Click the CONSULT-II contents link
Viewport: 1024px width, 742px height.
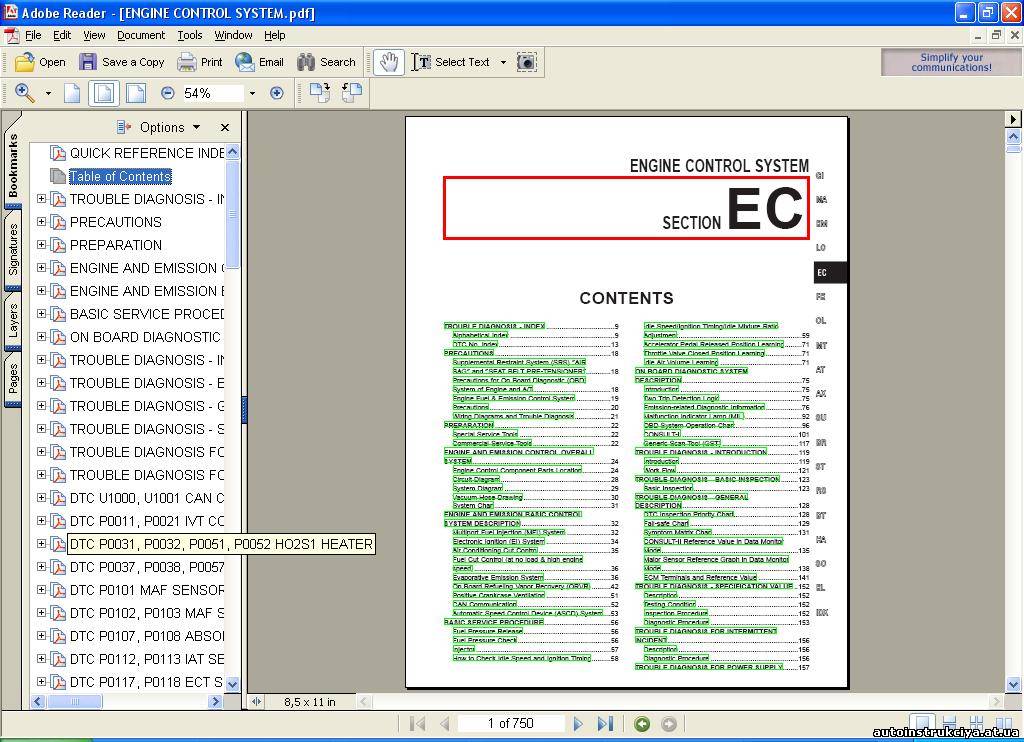[x=662, y=434]
